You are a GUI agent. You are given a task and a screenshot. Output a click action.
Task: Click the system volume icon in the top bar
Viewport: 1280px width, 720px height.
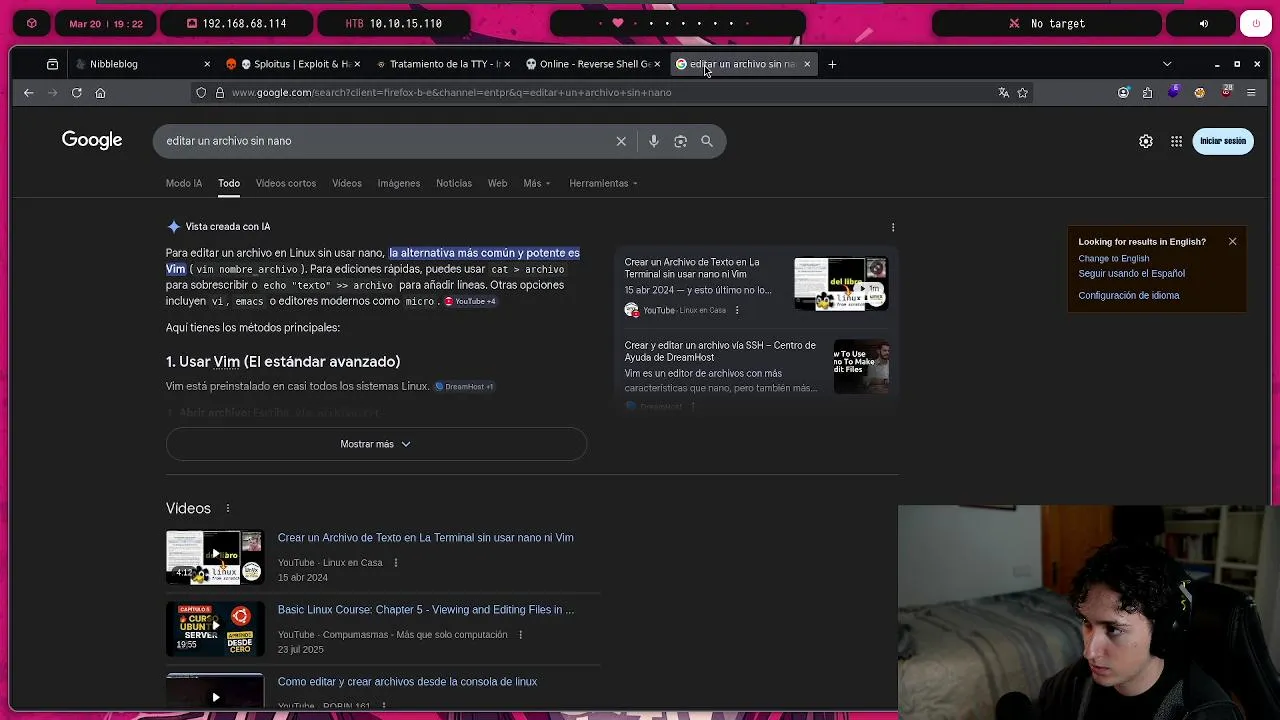pyautogui.click(x=1203, y=23)
